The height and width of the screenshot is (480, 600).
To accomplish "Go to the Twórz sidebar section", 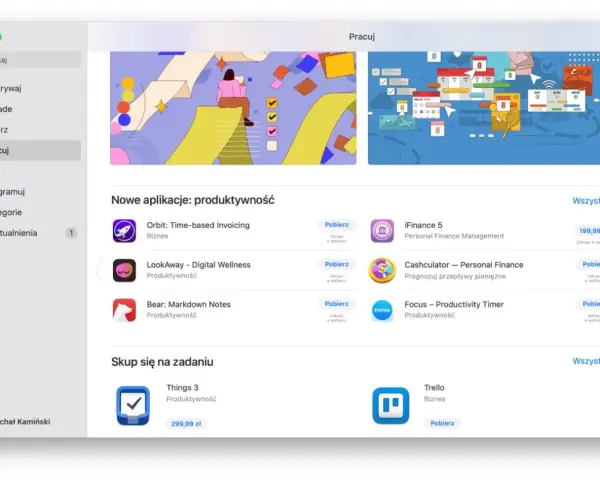I will [40, 130].
